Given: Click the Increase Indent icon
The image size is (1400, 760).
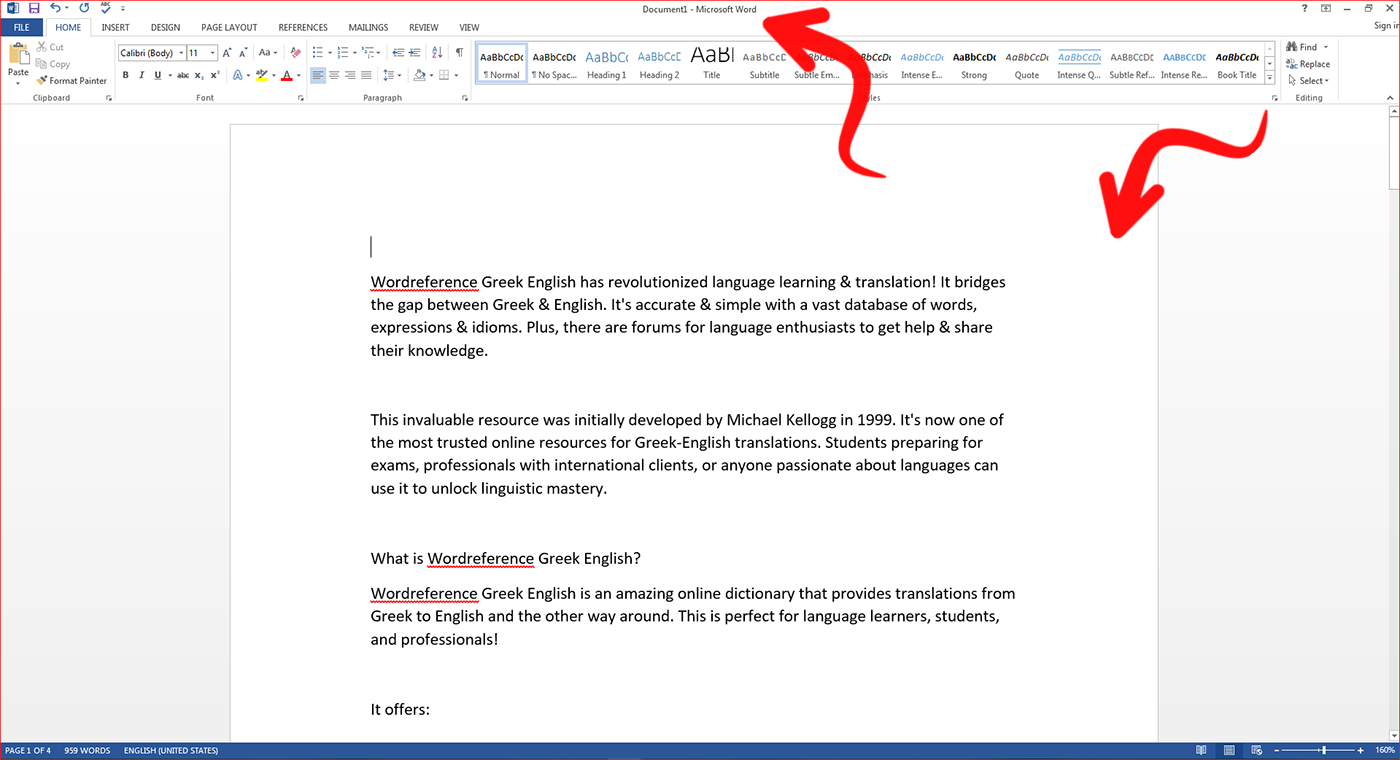Looking at the screenshot, I should [x=414, y=52].
